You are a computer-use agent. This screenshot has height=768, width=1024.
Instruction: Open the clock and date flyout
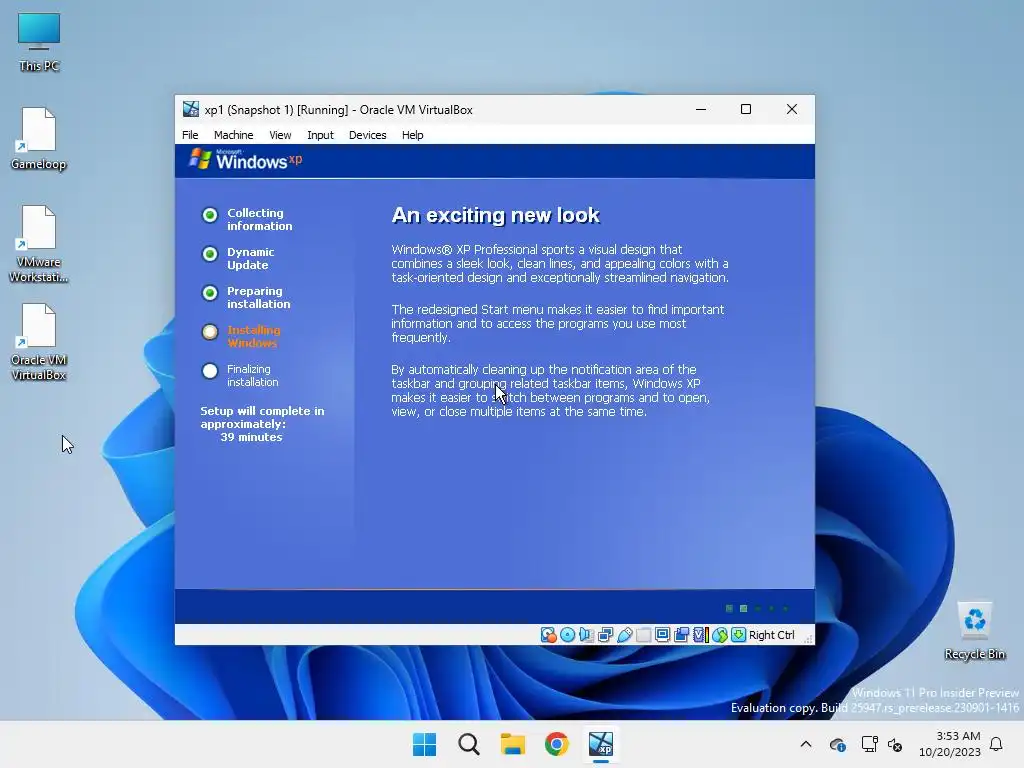[x=950, y=744]
